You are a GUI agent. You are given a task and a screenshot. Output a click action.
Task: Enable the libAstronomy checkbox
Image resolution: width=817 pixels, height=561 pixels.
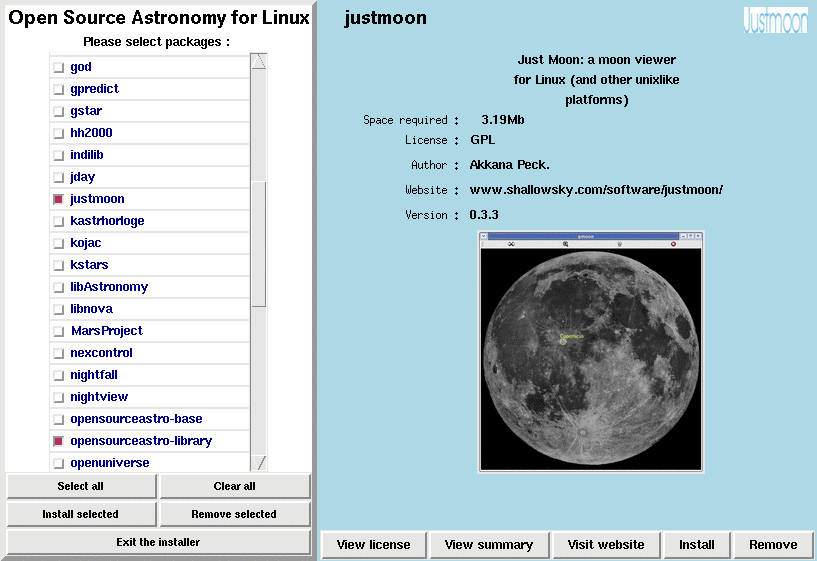click(58, 288)
